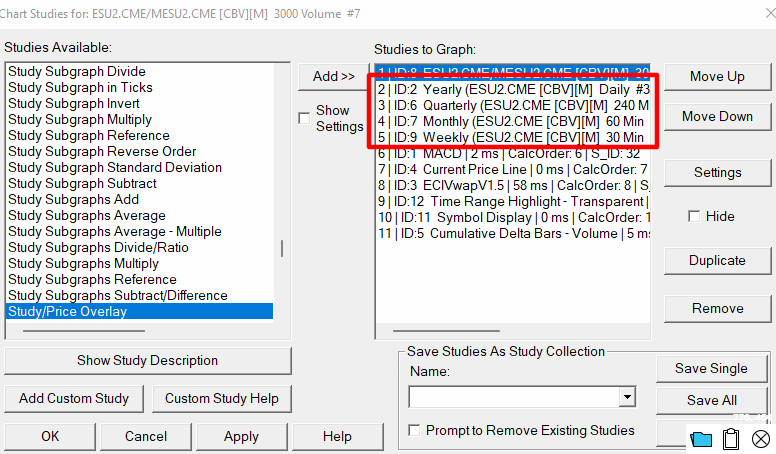This screenshot has width=776, height=454.
Task: Select Study Subgraph Subtract
Action: 140,183
